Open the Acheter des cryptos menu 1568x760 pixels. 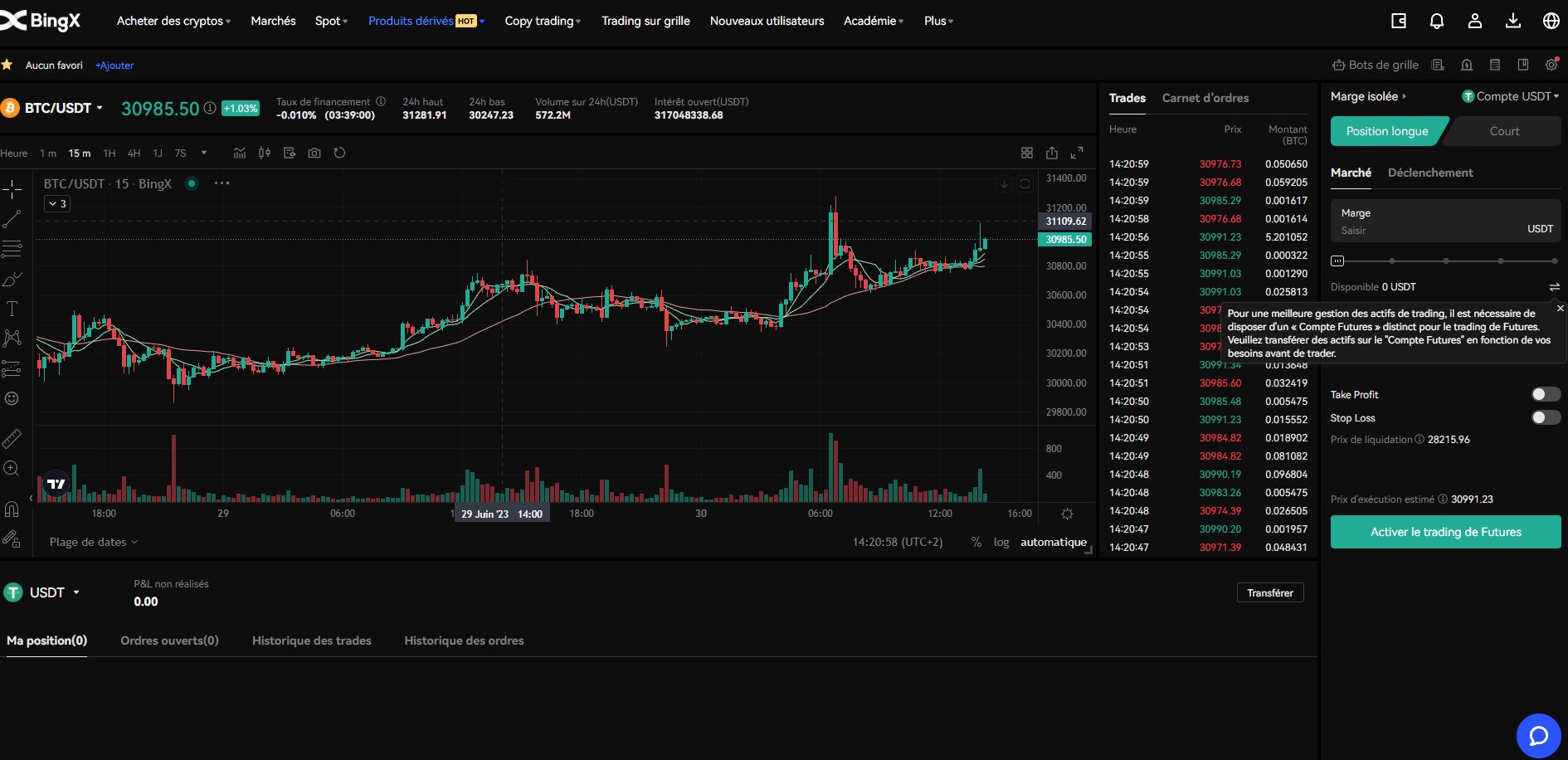pos(173,21)
